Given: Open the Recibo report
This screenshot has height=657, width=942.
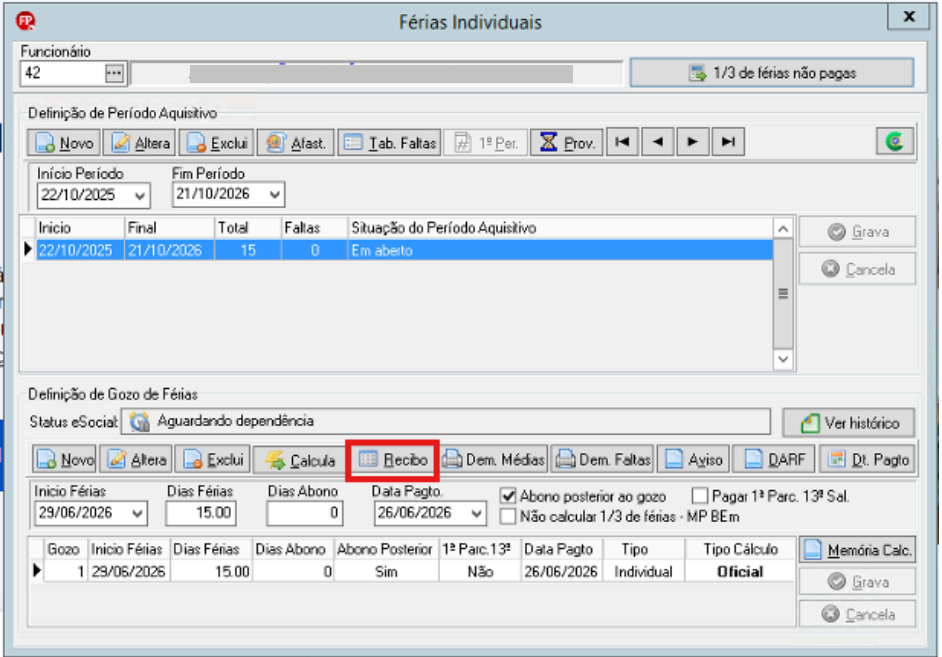Looking at the screenshot, I should click(393, 460).
